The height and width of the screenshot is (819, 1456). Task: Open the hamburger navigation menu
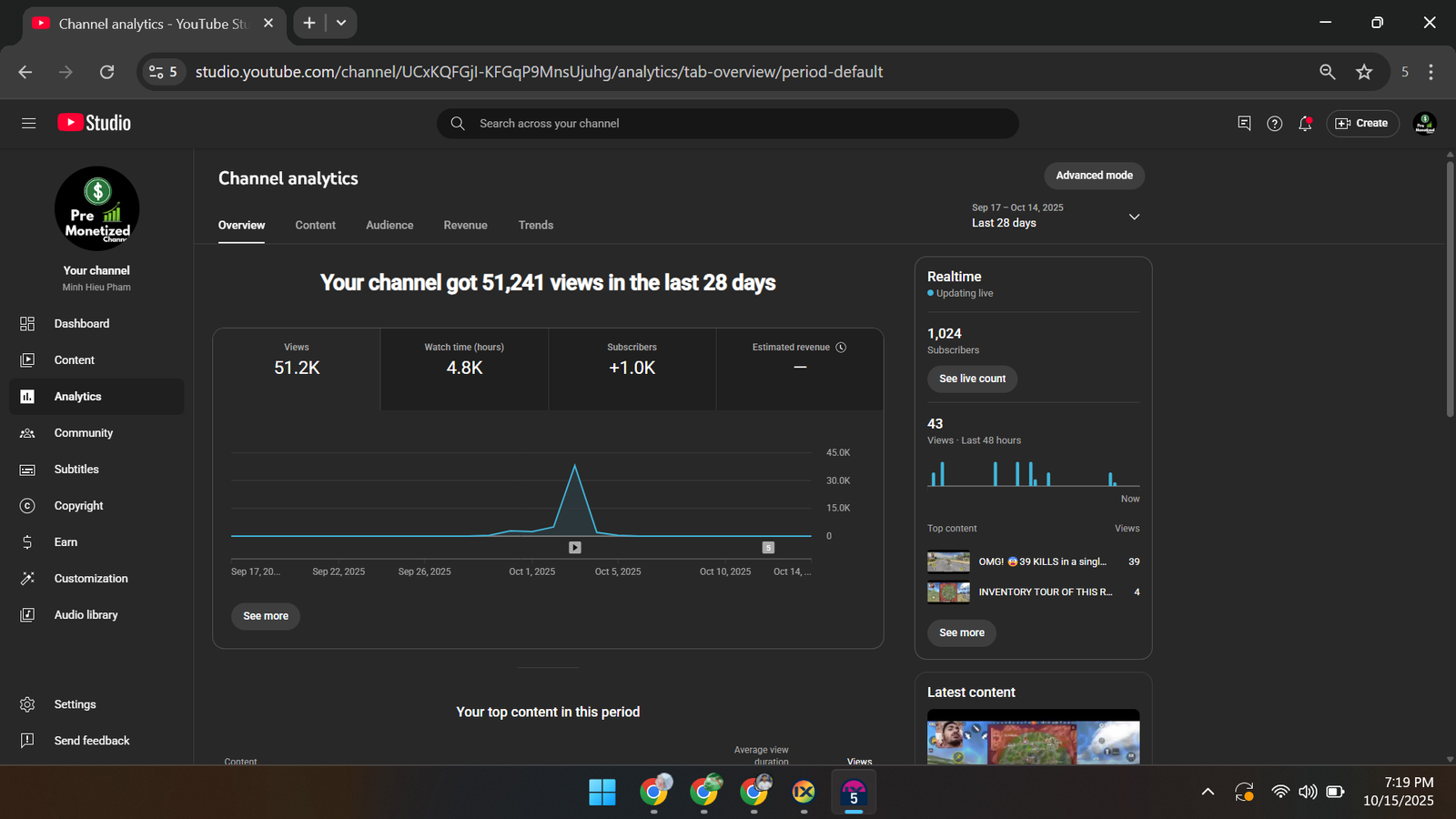tap(28, 123)
